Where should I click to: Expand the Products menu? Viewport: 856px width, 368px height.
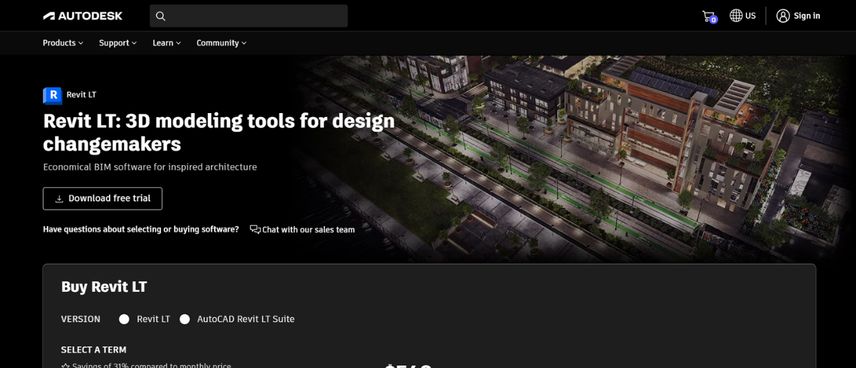pos(63,43)
